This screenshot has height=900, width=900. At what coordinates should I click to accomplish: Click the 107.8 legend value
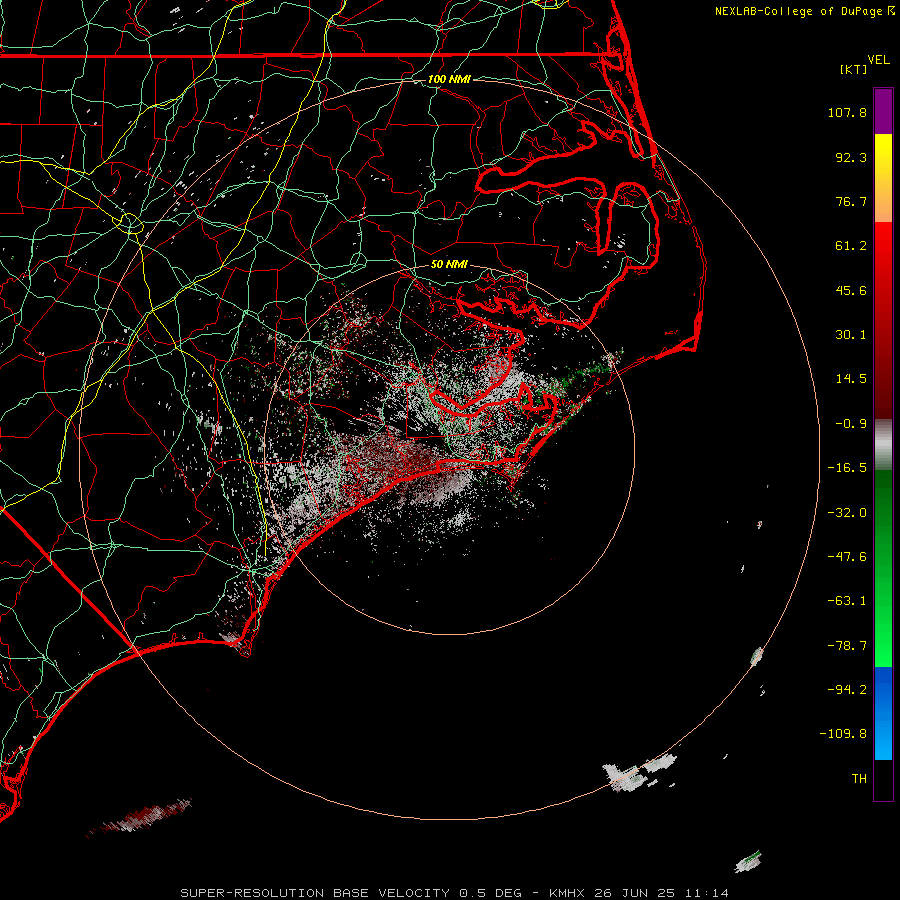coord(847,112)
